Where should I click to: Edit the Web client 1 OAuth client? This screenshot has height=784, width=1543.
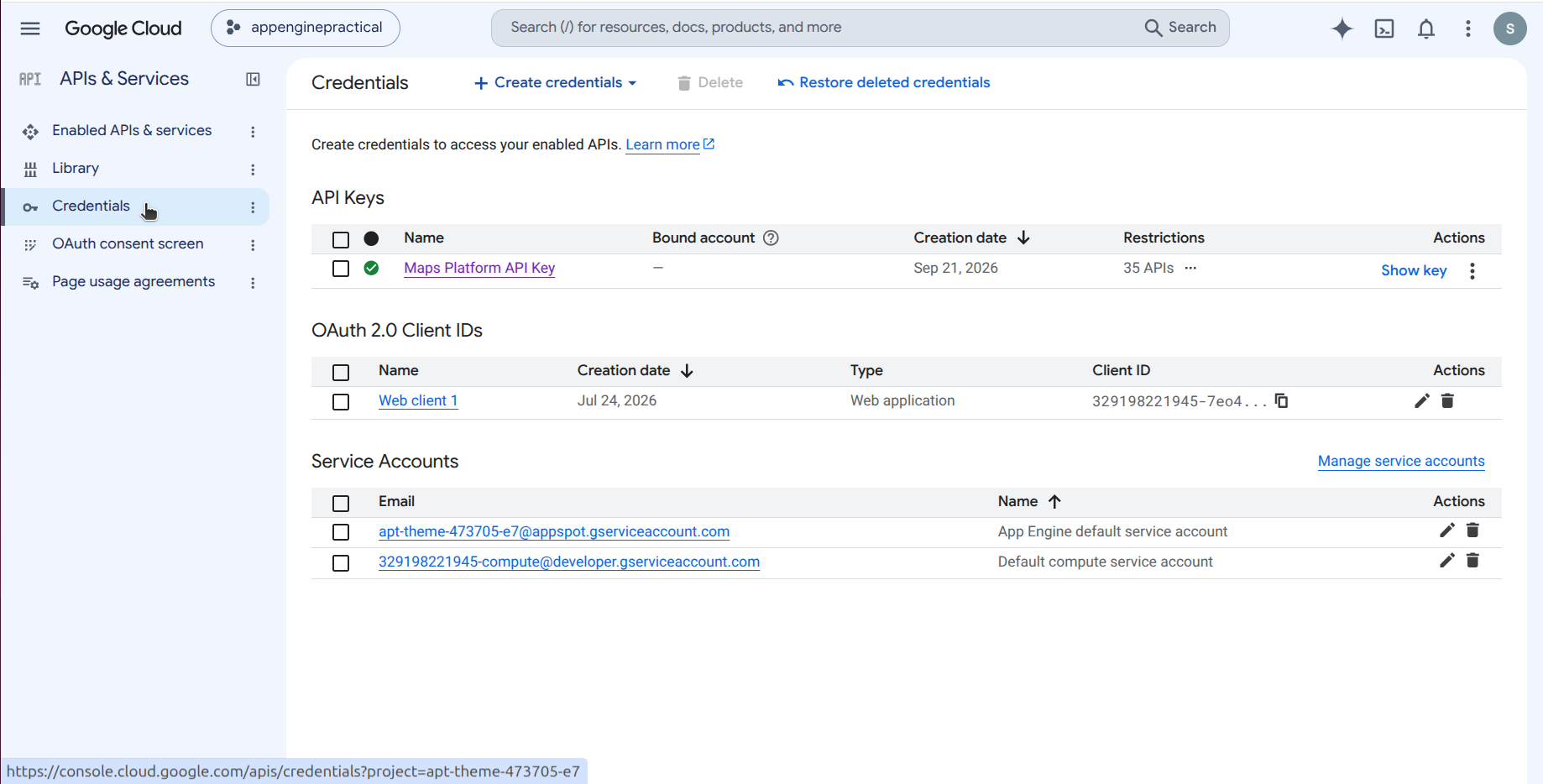click(x=1421, y=400)
